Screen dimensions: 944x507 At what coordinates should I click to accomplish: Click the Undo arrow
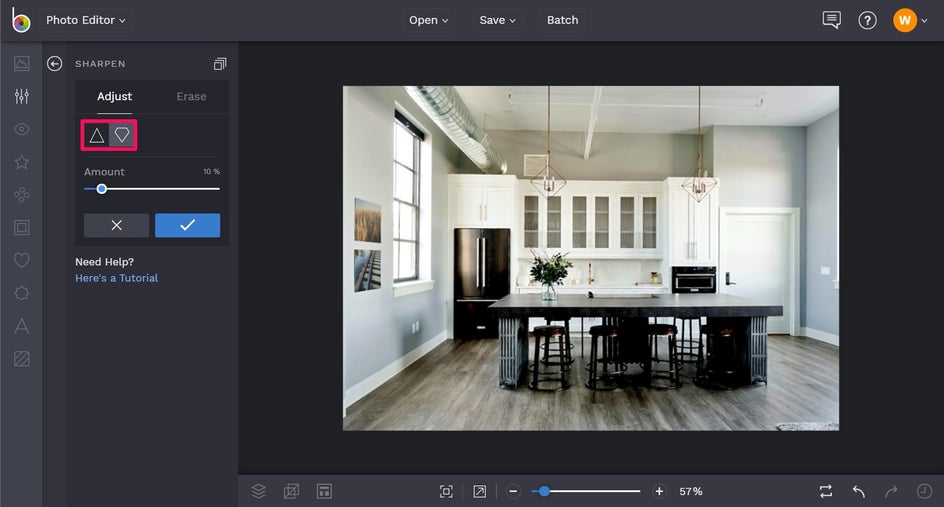859,491
